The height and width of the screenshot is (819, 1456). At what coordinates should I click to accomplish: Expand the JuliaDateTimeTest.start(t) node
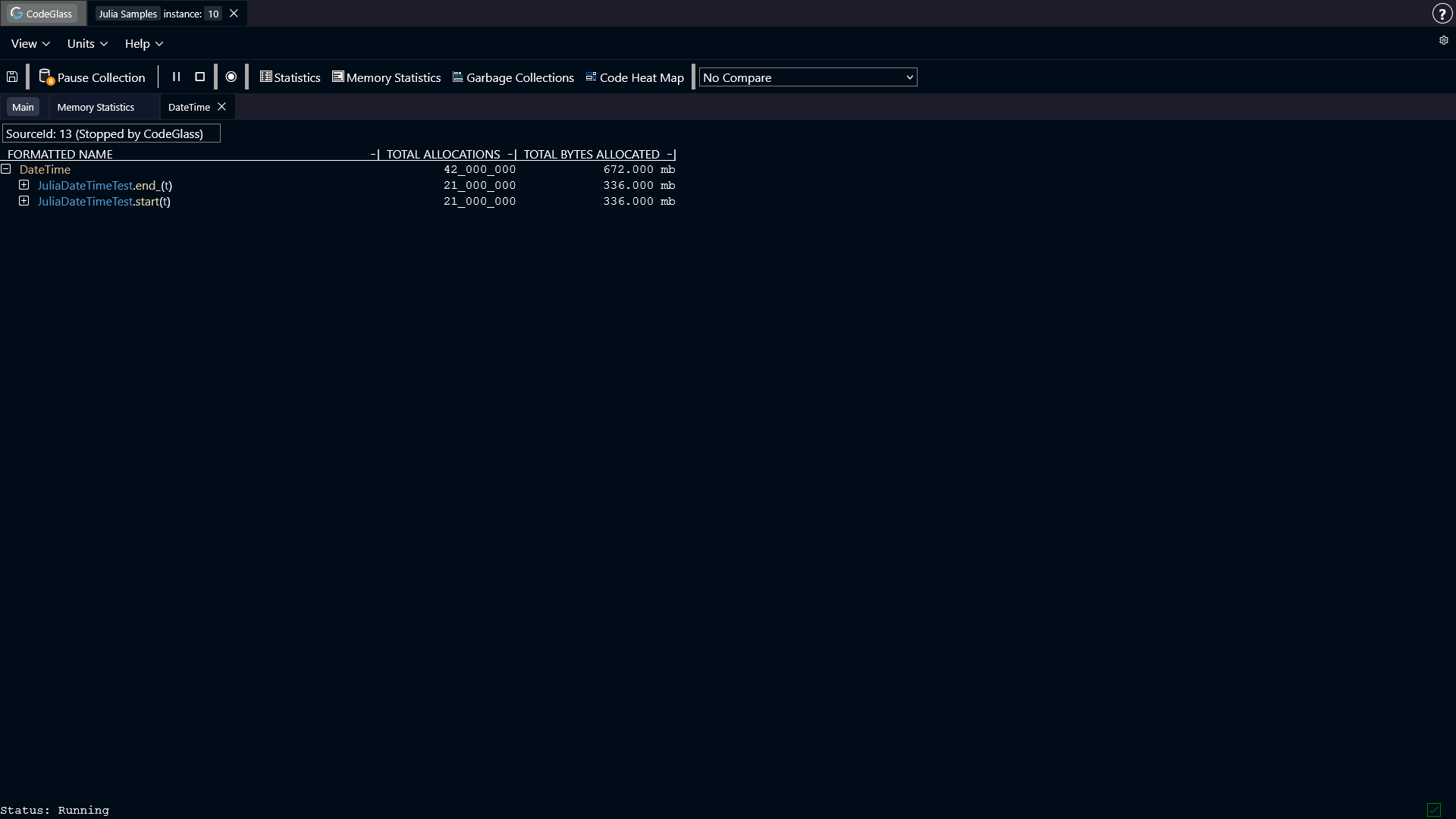pyautogui.click(x=24, y=201)
